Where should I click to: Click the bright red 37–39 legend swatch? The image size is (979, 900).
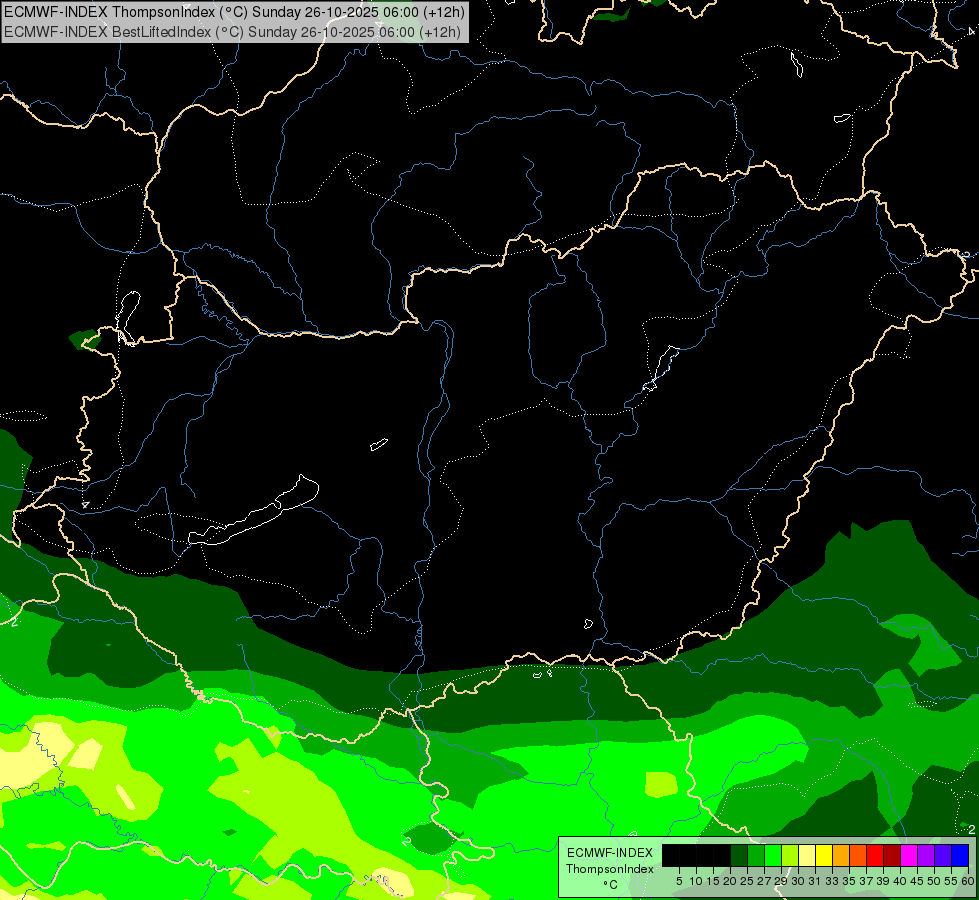point(875,855)
